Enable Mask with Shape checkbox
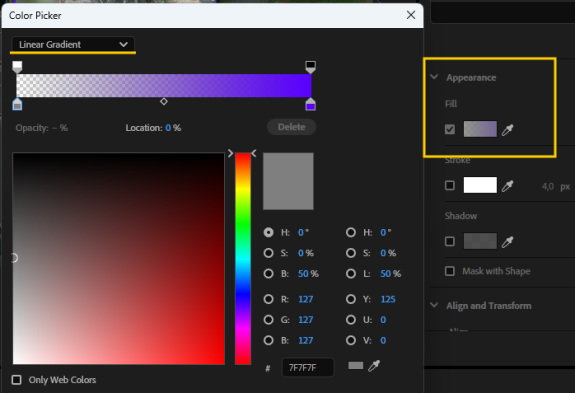This screenshot has height=393, width=575. [450, 271]
